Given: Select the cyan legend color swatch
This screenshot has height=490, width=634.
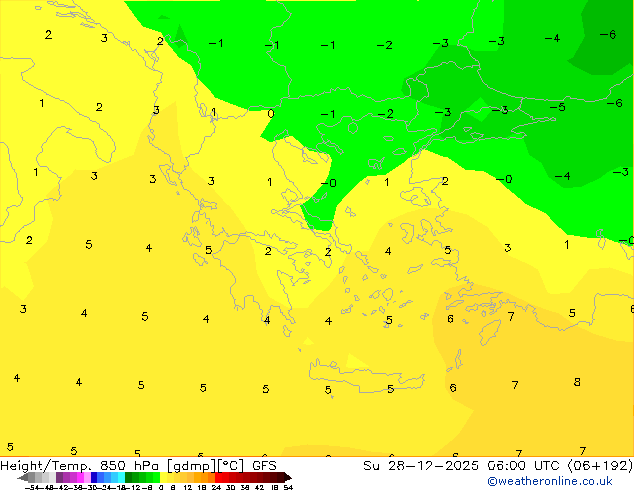Looking at the screenshot, I should (x=121, y=478).
